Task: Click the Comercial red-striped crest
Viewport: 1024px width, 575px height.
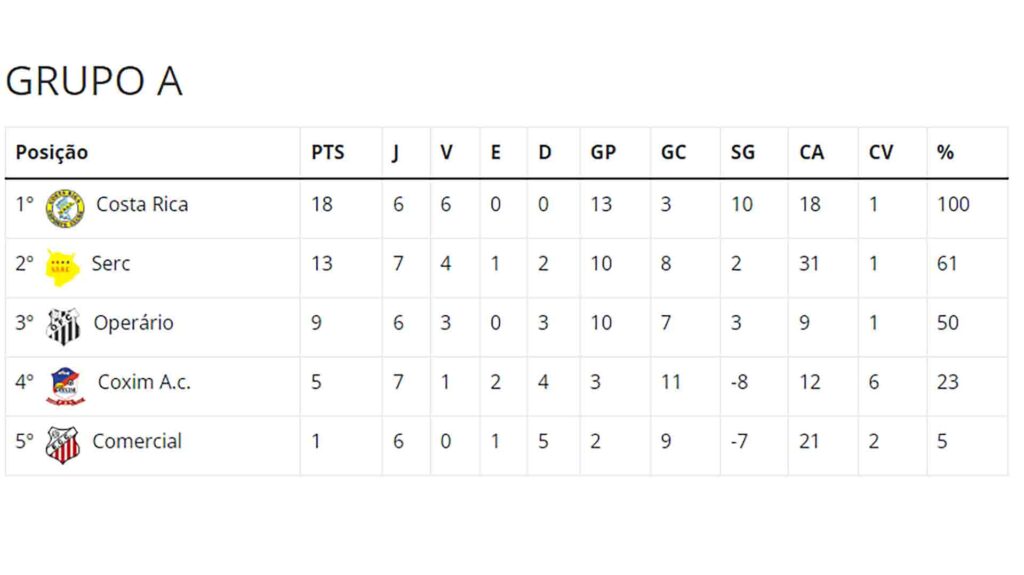Action: pos(62,443)
